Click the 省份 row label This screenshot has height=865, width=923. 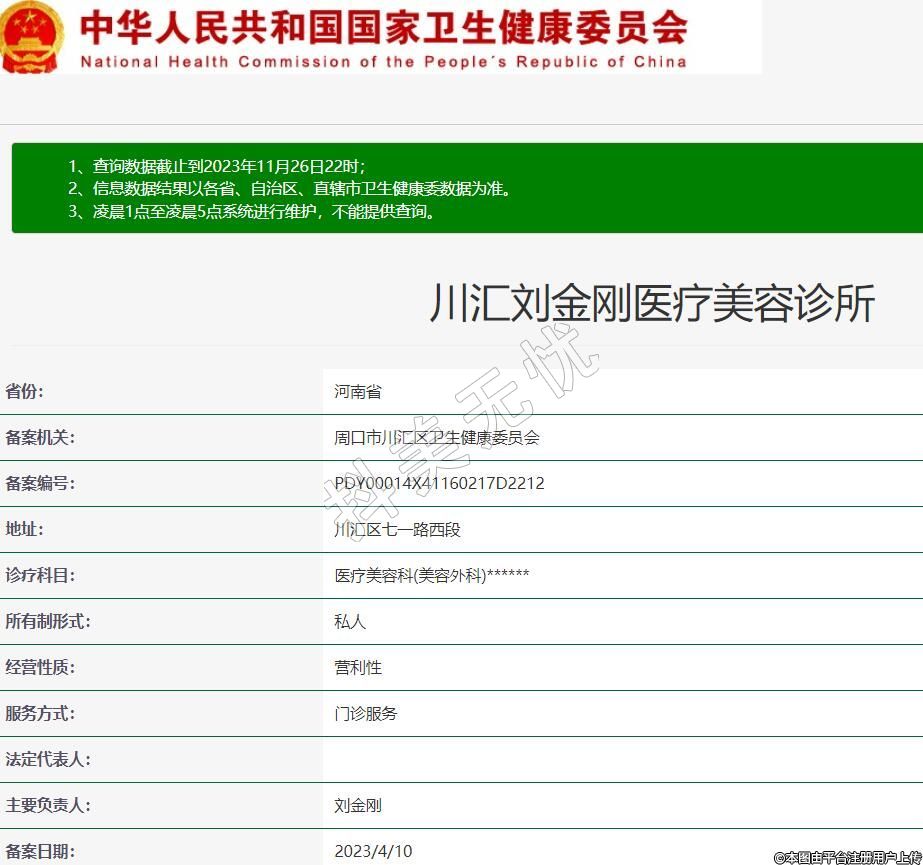point(25,391)
